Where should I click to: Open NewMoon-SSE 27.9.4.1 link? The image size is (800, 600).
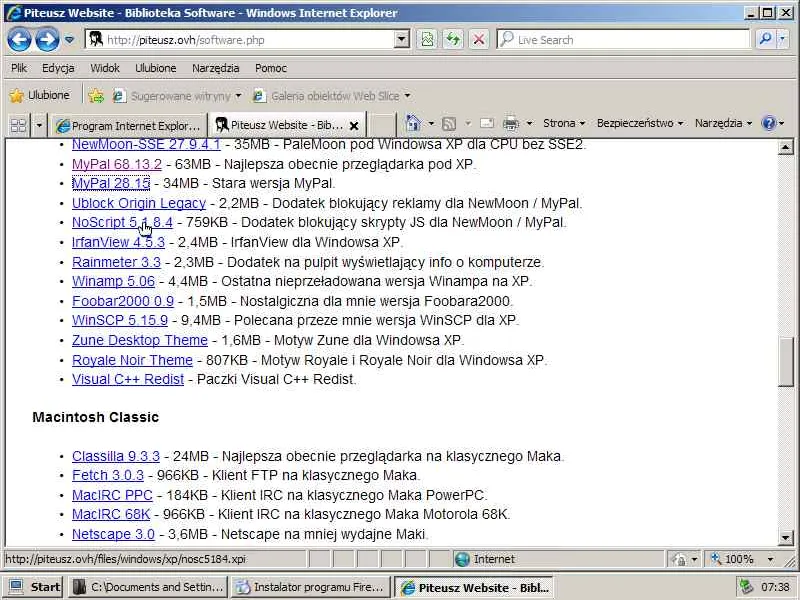pyautogui.click(x=146, y=144)
